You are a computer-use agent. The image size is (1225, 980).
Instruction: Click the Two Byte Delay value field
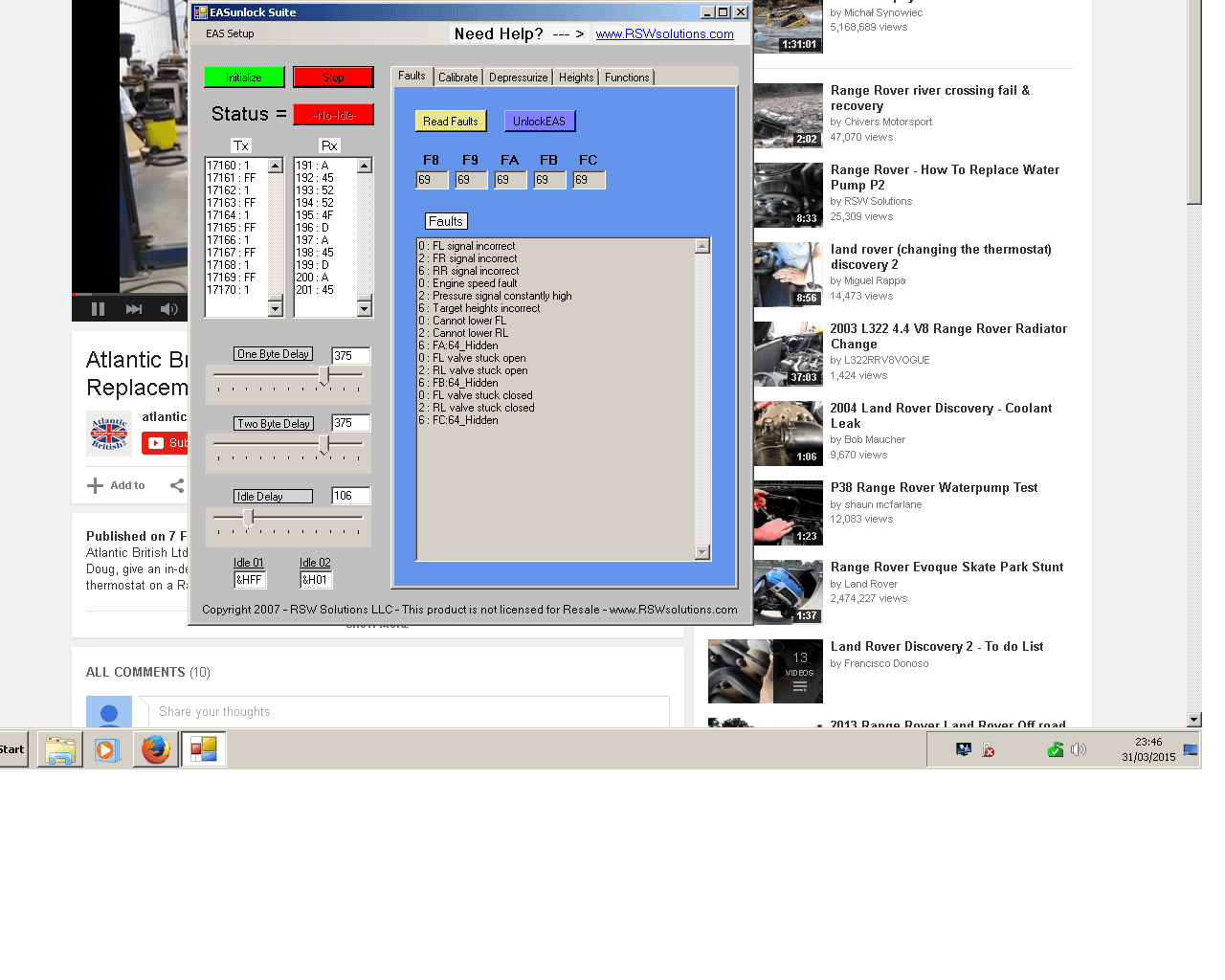350,423
